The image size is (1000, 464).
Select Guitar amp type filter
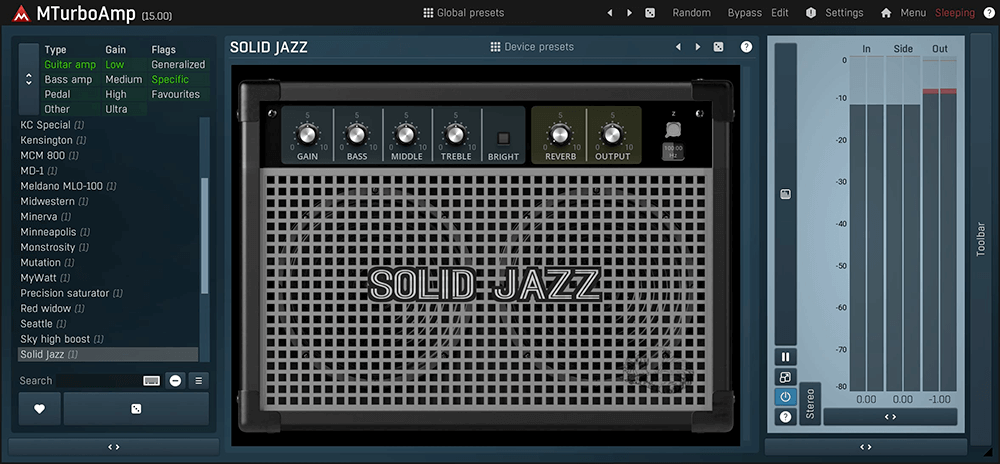[70, 64]
